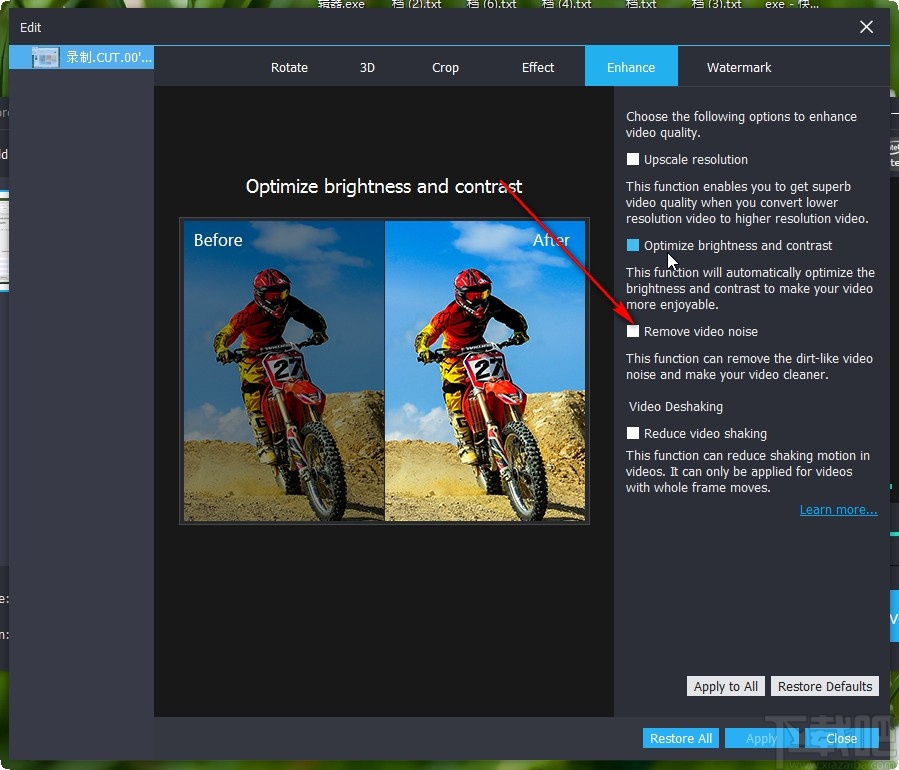Close the Edit dialog with X icon
The image size is (899, 770).
pyautogui.click(x=866, y=27)
